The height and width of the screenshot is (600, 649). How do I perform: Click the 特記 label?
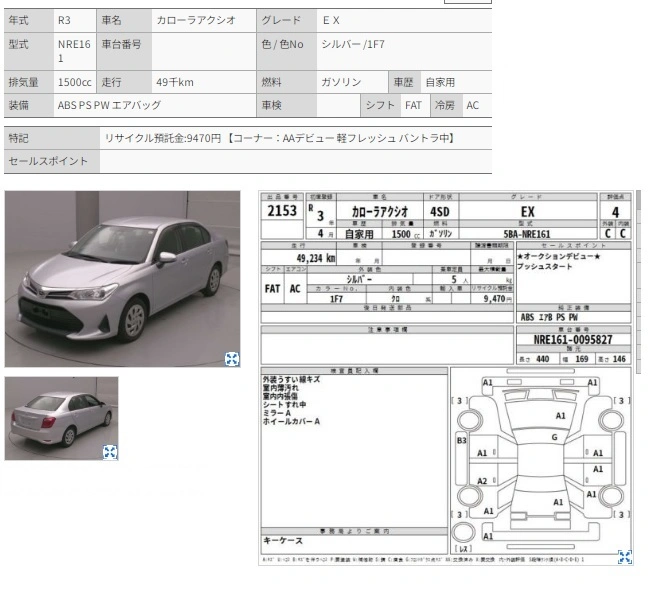pos(19,138)
